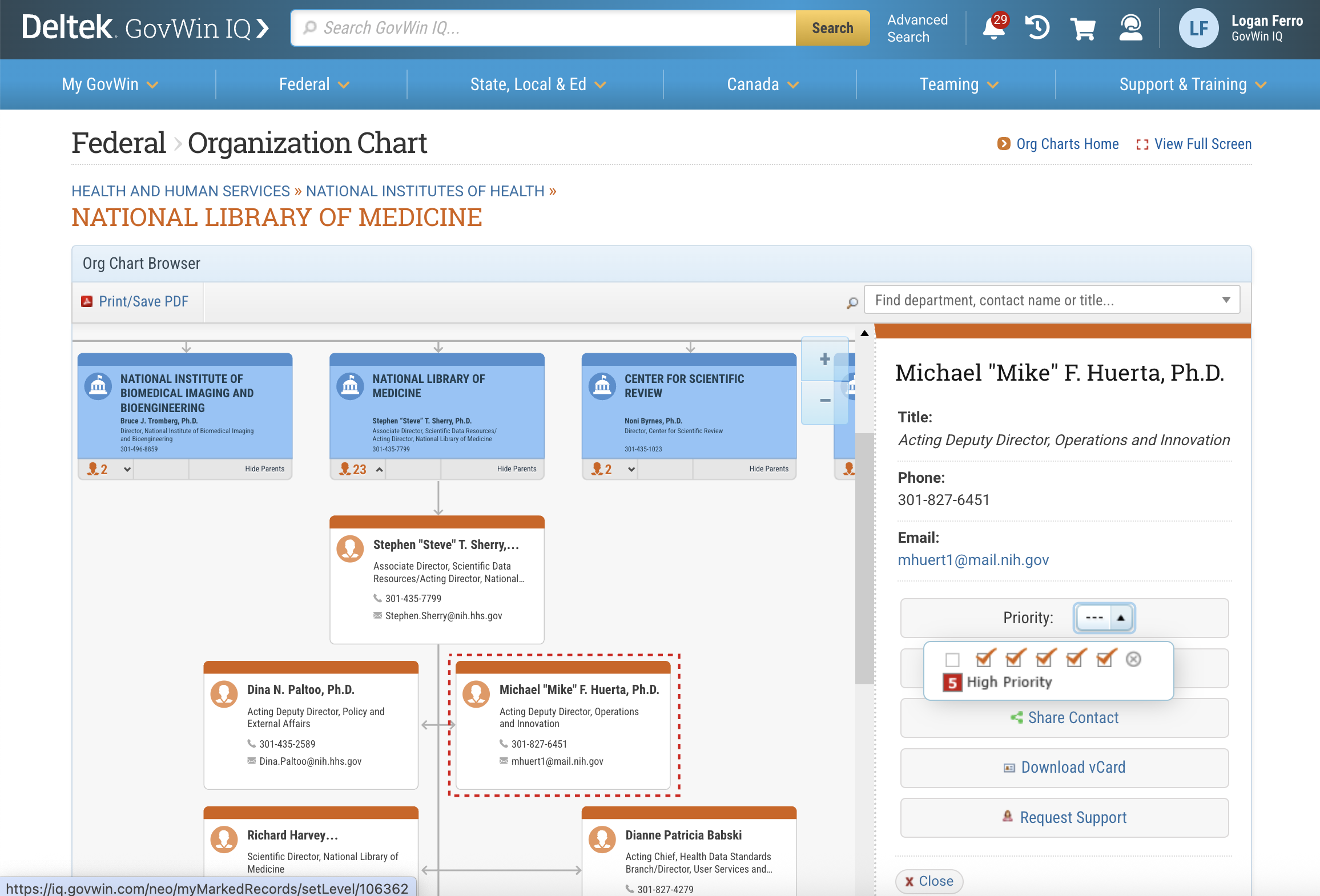
Task: Click the org chart vertical scrollbar thumb
Action: click(x=864, y=558)
